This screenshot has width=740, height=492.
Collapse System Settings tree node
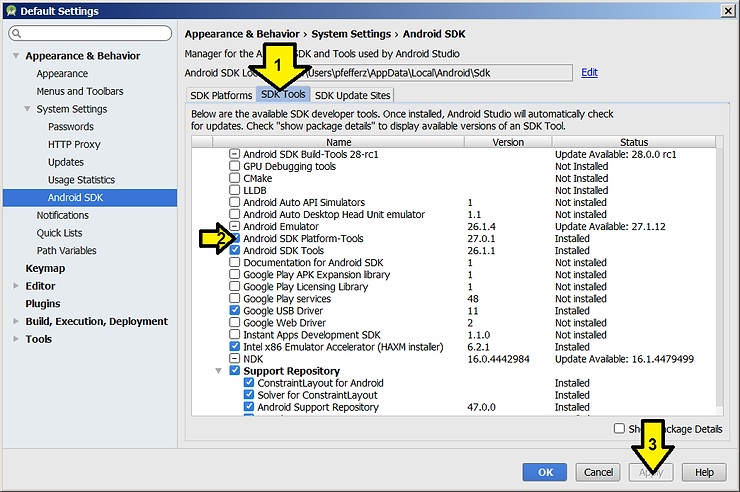pyautogui.click(x=27, y=109)
